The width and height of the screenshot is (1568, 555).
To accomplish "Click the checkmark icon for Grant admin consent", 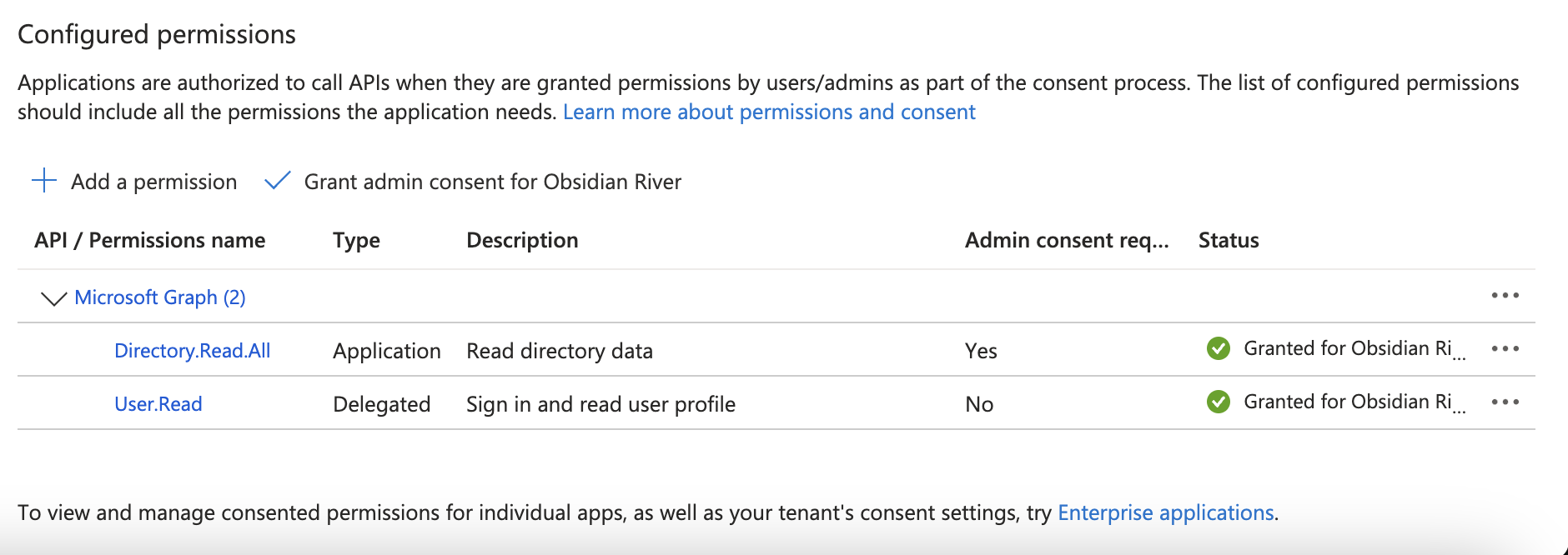I will click(277, 181).
